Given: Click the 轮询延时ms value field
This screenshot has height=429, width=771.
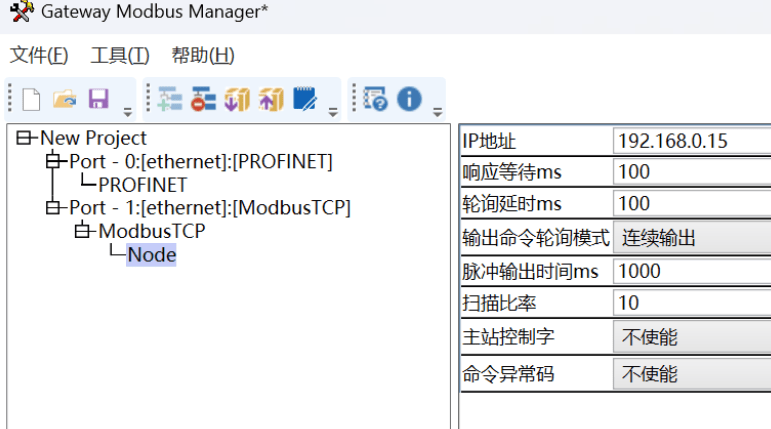Looking at the screenshot, I should (692, 203).
